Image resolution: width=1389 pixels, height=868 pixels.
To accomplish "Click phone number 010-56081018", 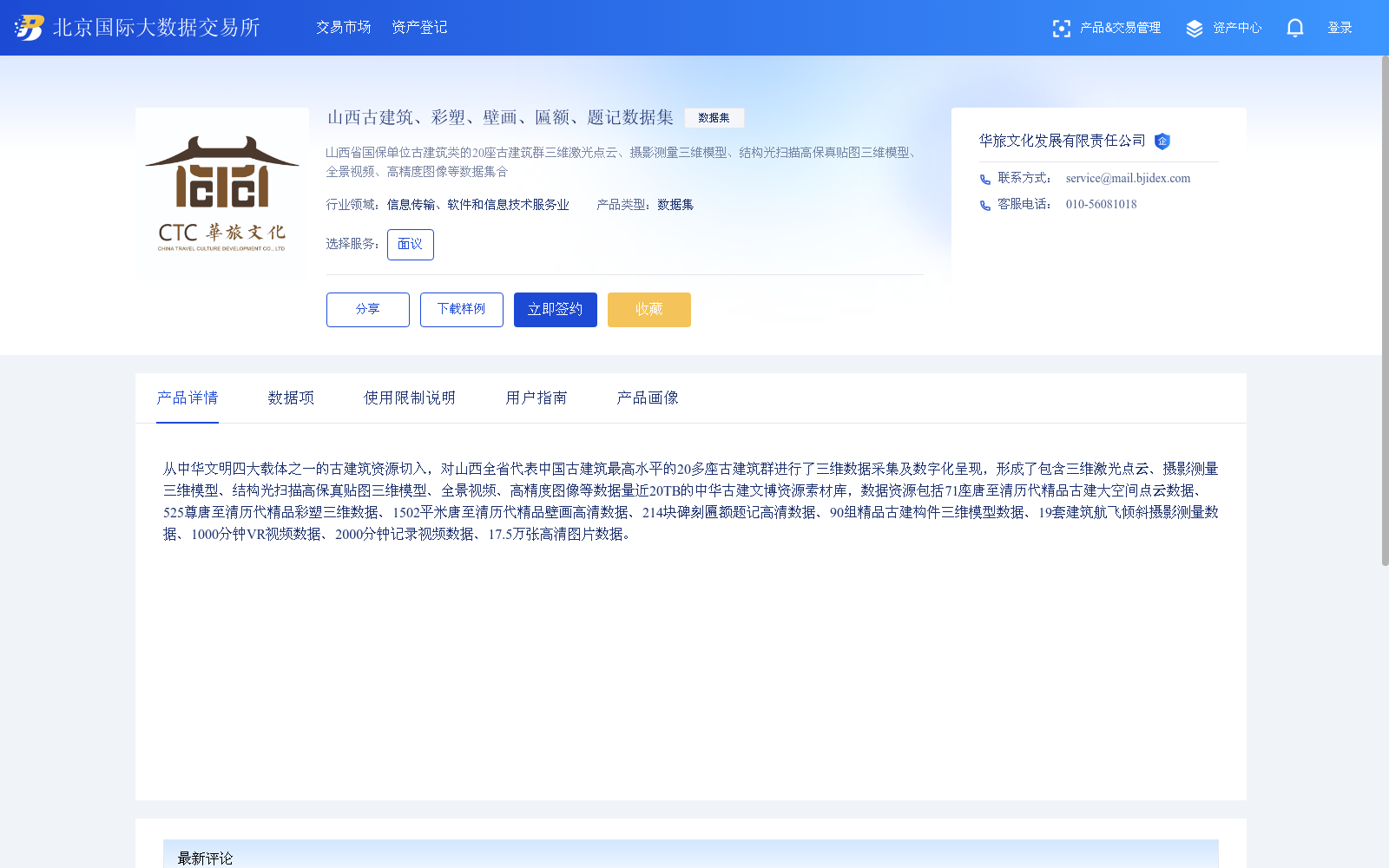I will pos(1101,204).
